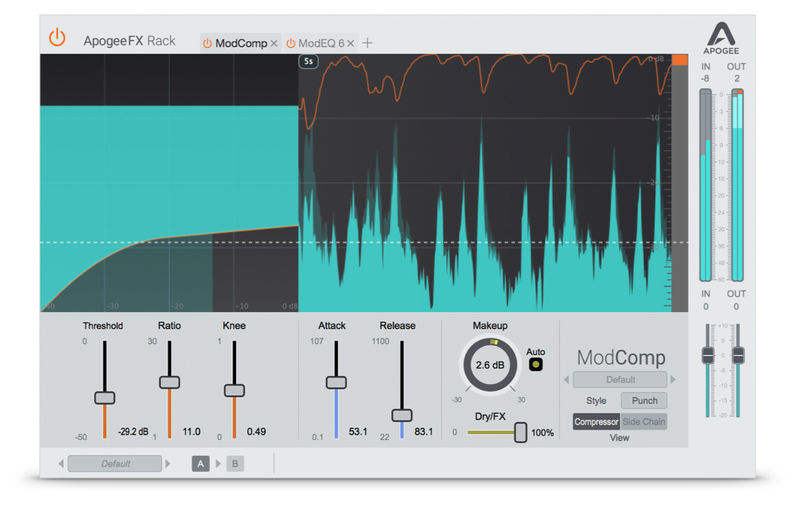800x507 pixels.
Task: Click the Makeup gain knob
Action: click(490, 365)
